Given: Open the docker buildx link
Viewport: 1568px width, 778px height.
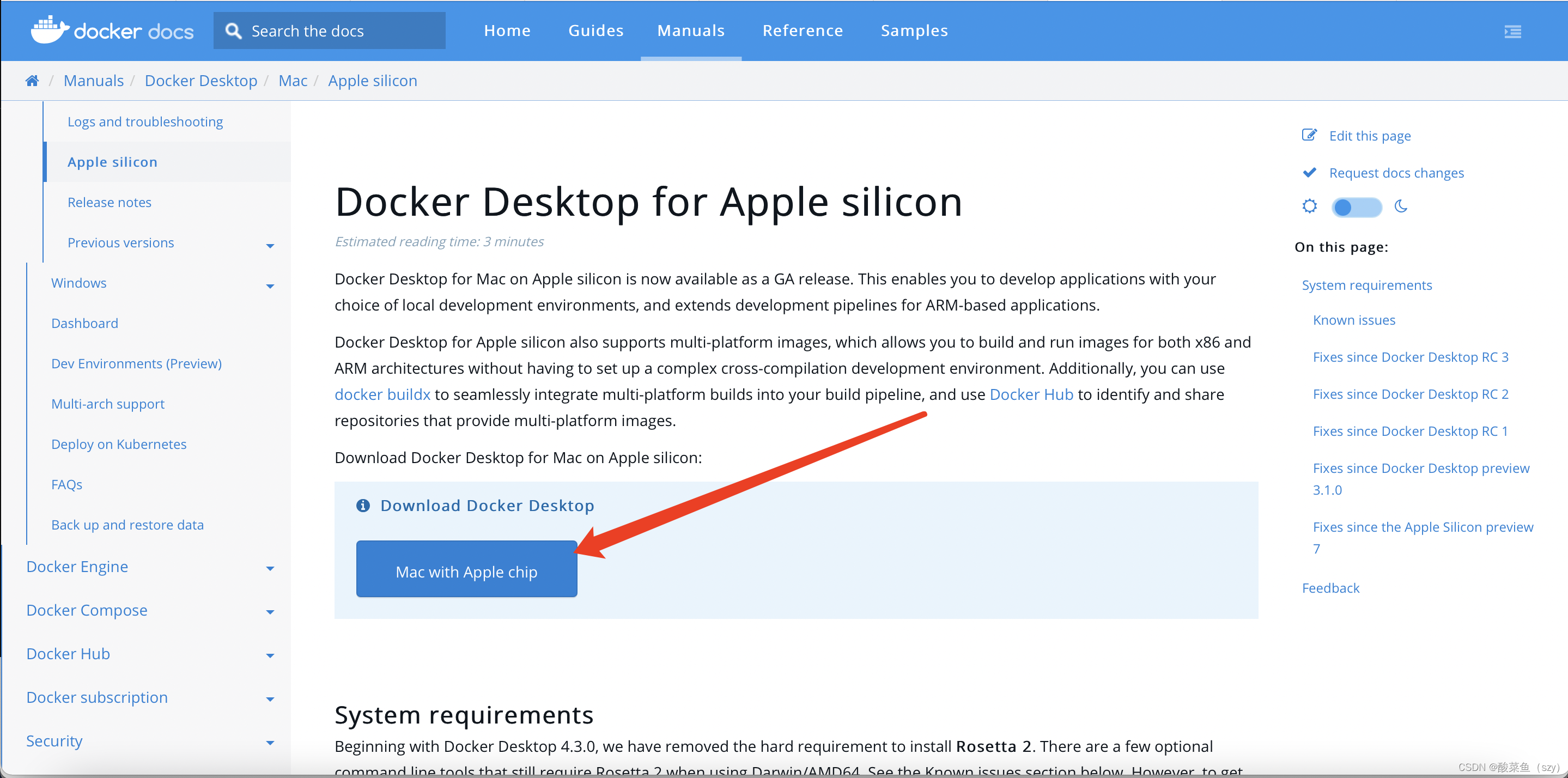Looking at the screenshot, I should coord(382,394).
